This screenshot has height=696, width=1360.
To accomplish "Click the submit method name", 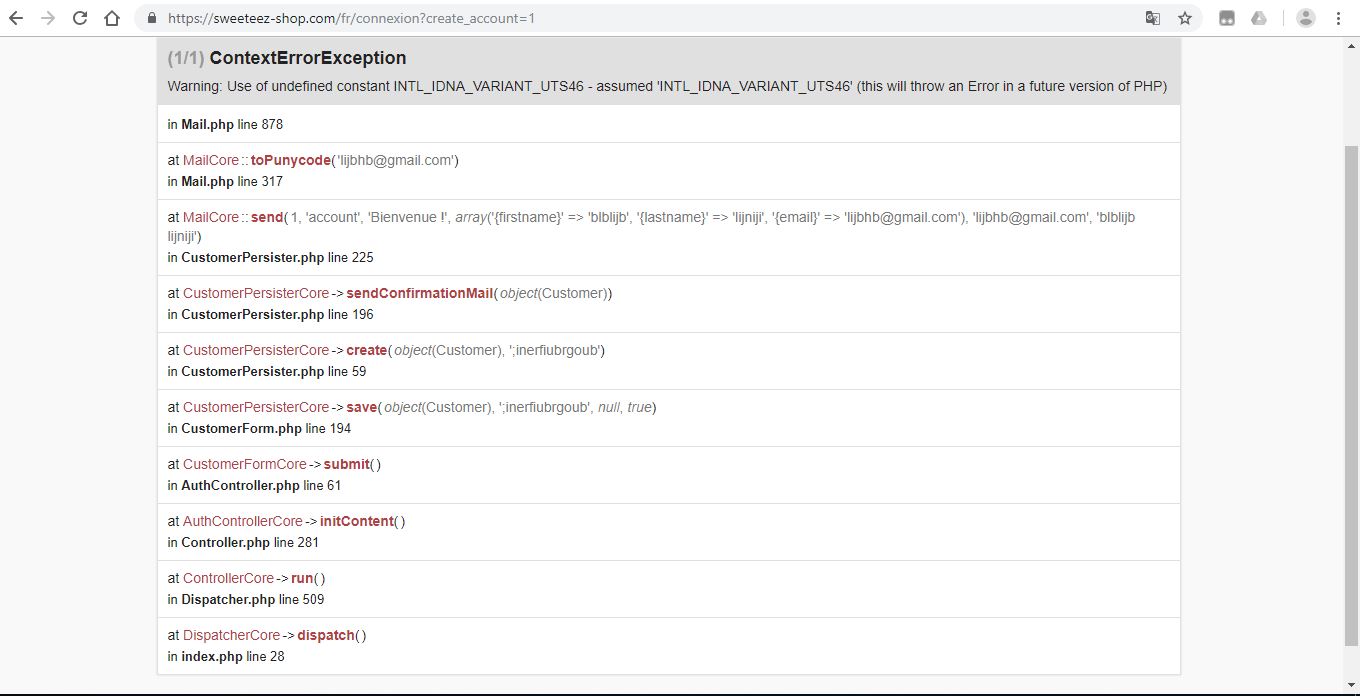I will tap(347, 464).
